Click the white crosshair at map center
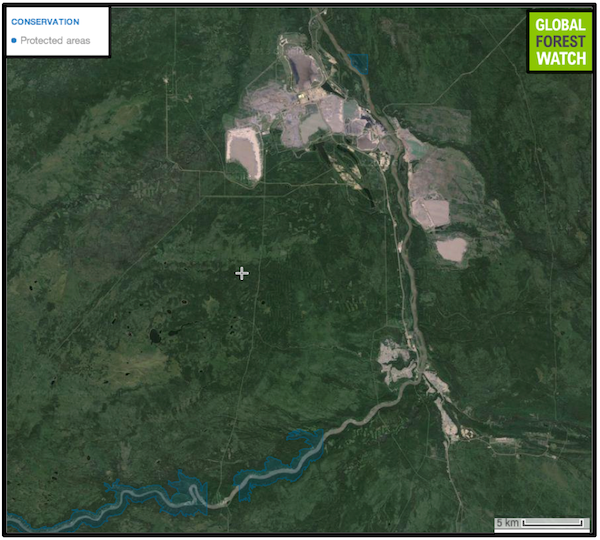The width and height of the screenshot is (600, 540). tap(241, 273)
